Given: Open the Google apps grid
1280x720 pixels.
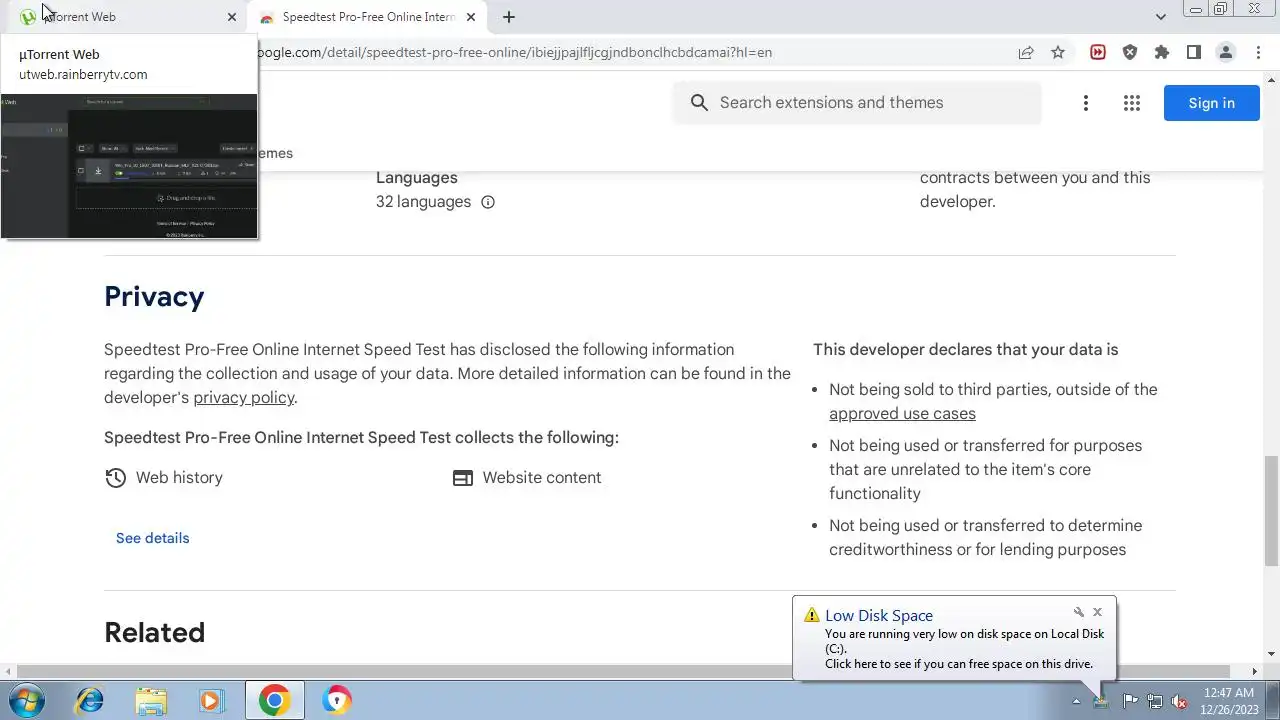Looking at the screenshot, I should pyautogui.click(x=1132, y=103).
